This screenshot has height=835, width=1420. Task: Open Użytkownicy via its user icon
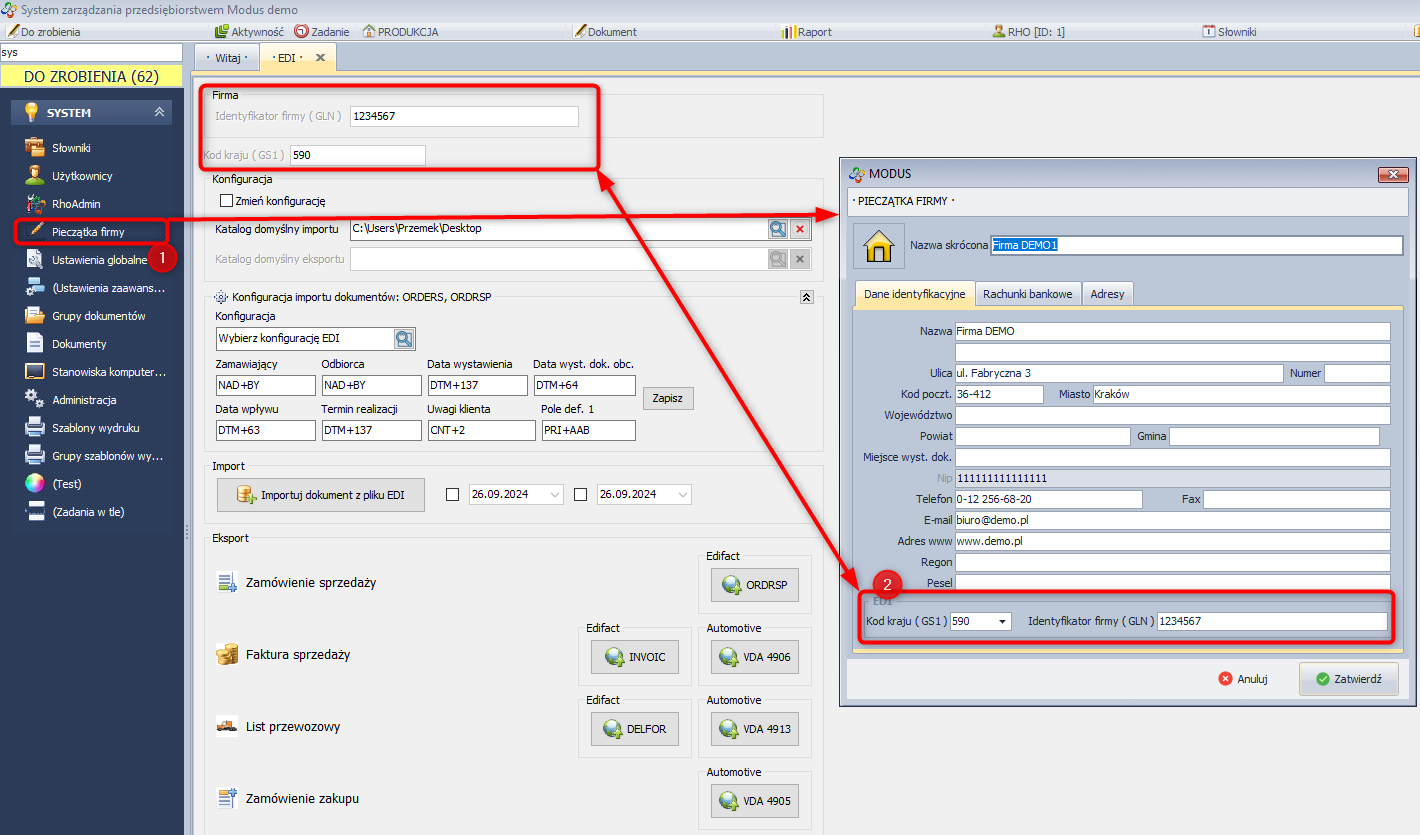coord(35,175)
